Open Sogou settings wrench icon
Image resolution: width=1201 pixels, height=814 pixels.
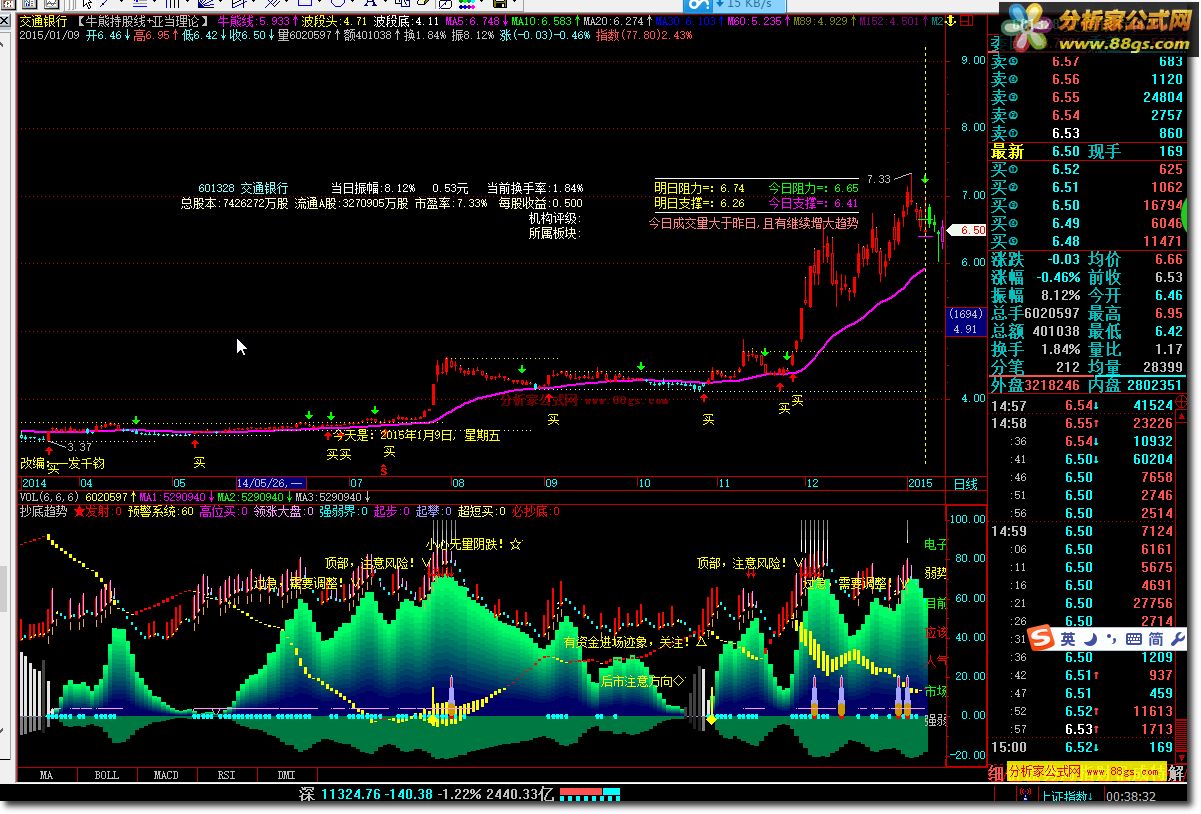[1177, 639]
